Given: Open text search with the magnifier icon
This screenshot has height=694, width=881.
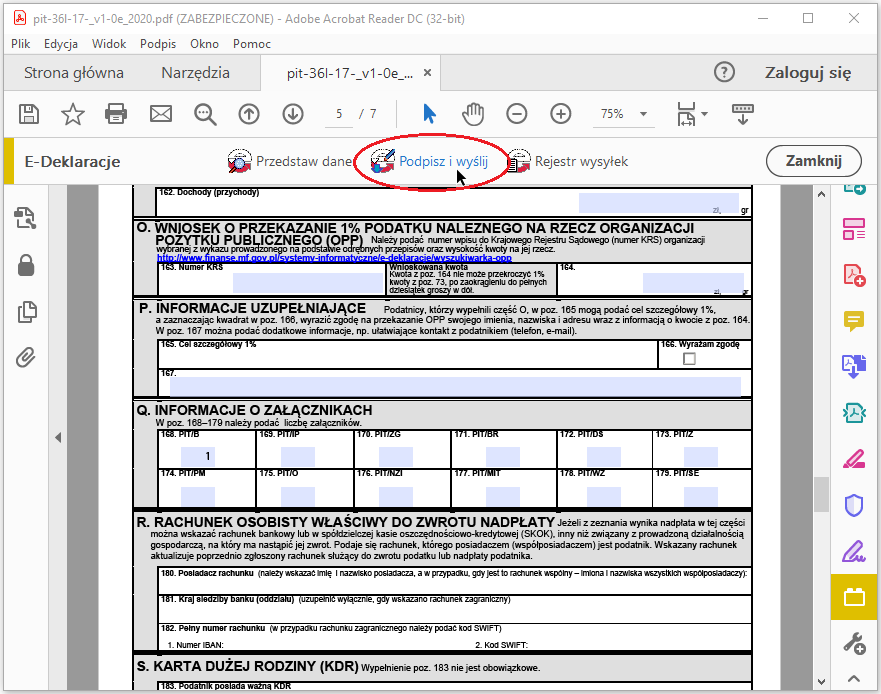Looking at the screenshot, I should 205,114.
